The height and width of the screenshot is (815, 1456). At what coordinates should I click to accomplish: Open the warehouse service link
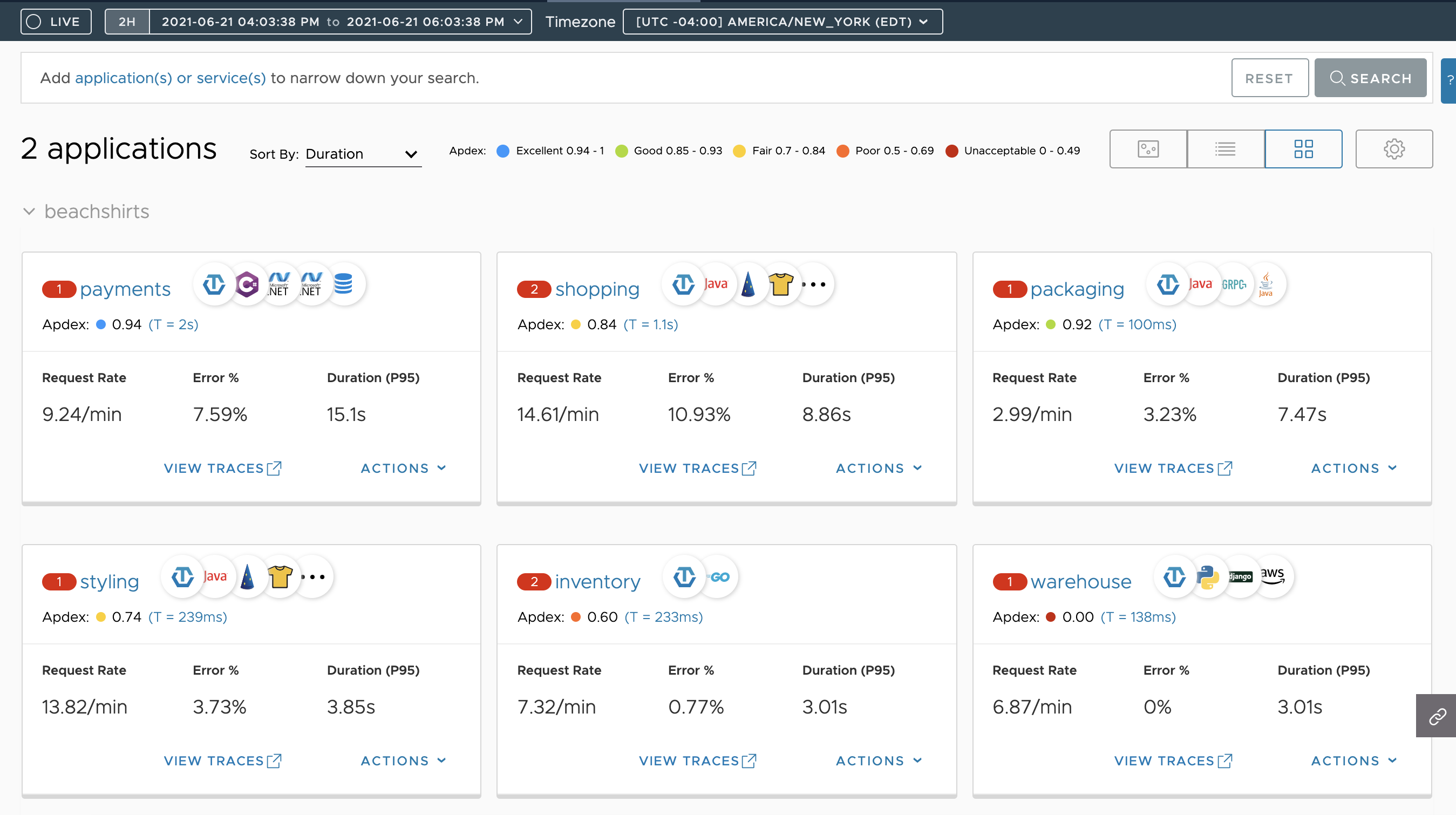[x=1081, y=582]
